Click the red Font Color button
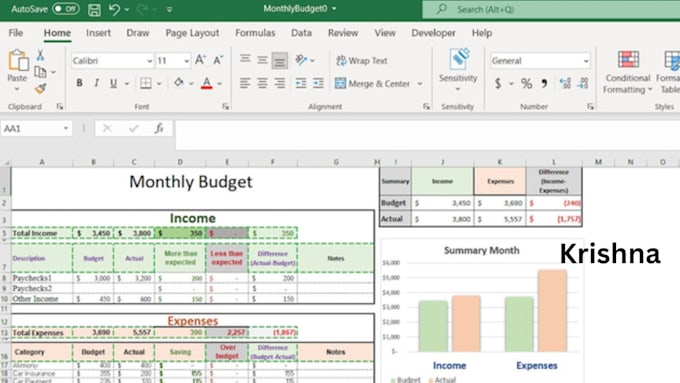This screenshot has height=383, width=680. pos(207,83)
